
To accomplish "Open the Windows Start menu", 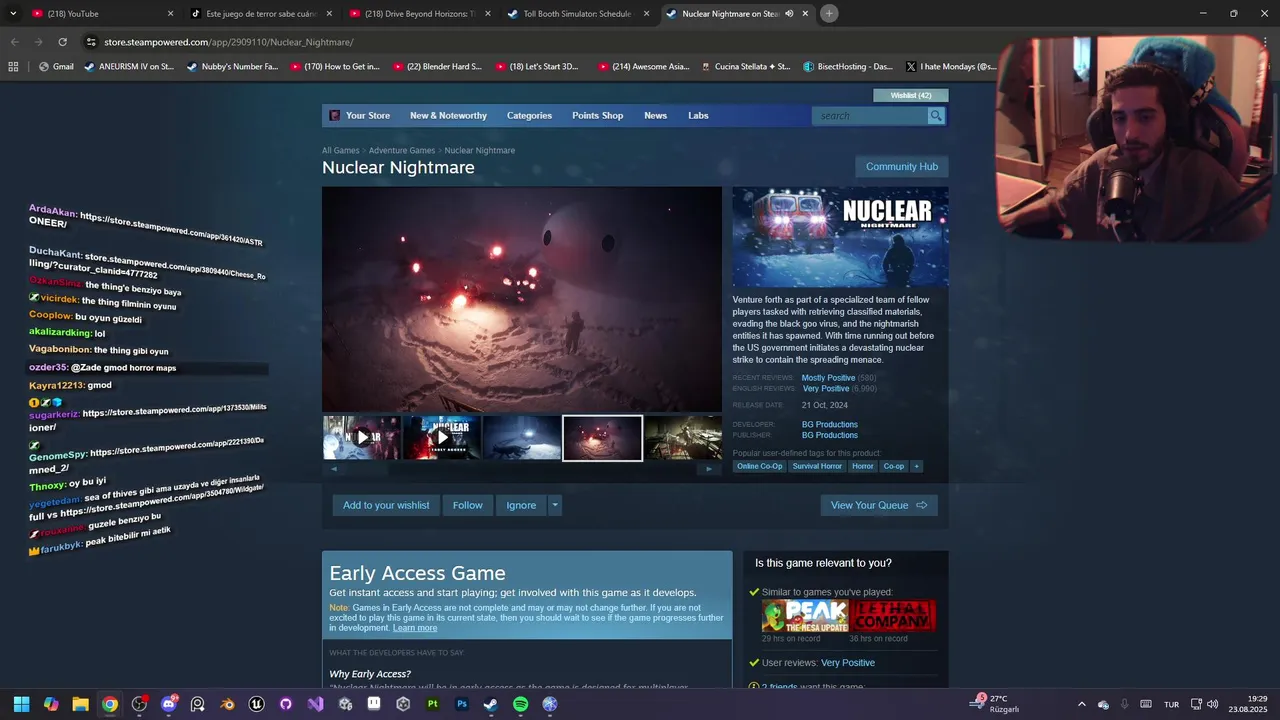I will coord(21,704).
